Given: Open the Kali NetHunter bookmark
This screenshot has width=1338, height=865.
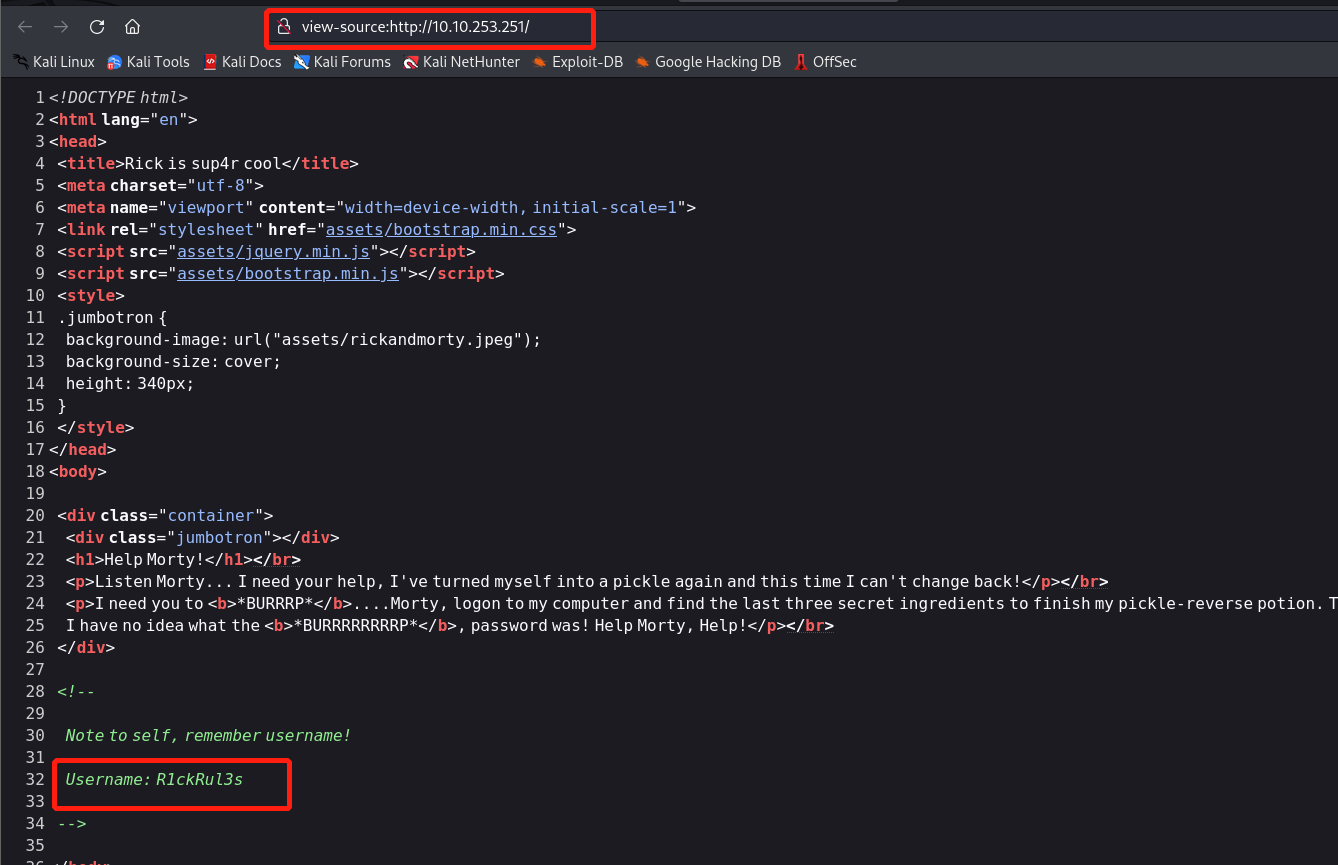Looking at the screenshot, I should (x=461, y=62).
